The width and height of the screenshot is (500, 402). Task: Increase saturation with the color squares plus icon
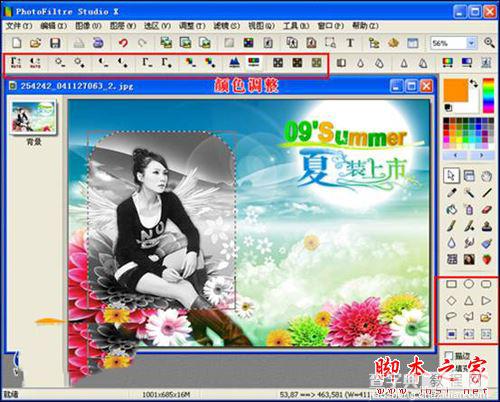[210, 62]
